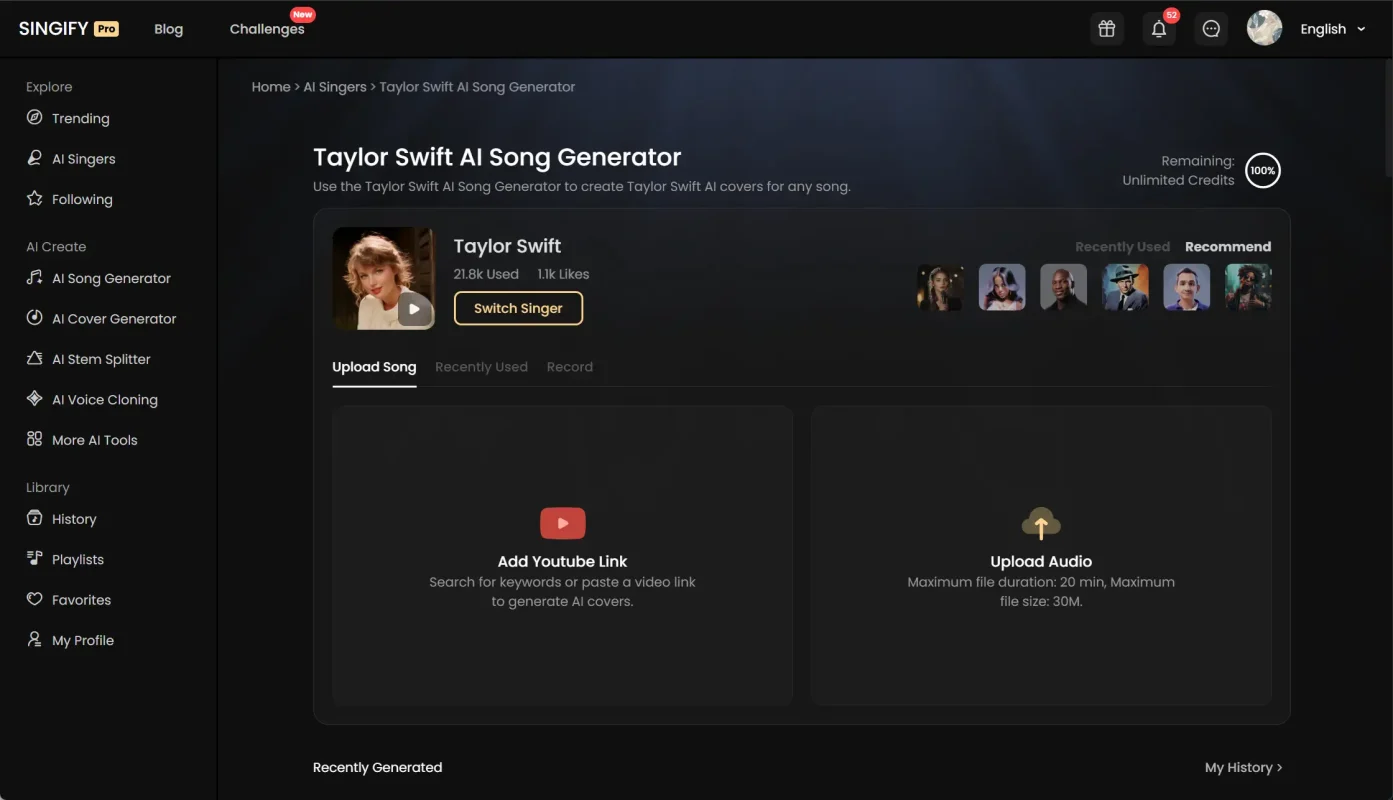Go to AI Singers breadcrumb
The height and width of the screenshot is (800, 1393).
(x=335, y=87)
